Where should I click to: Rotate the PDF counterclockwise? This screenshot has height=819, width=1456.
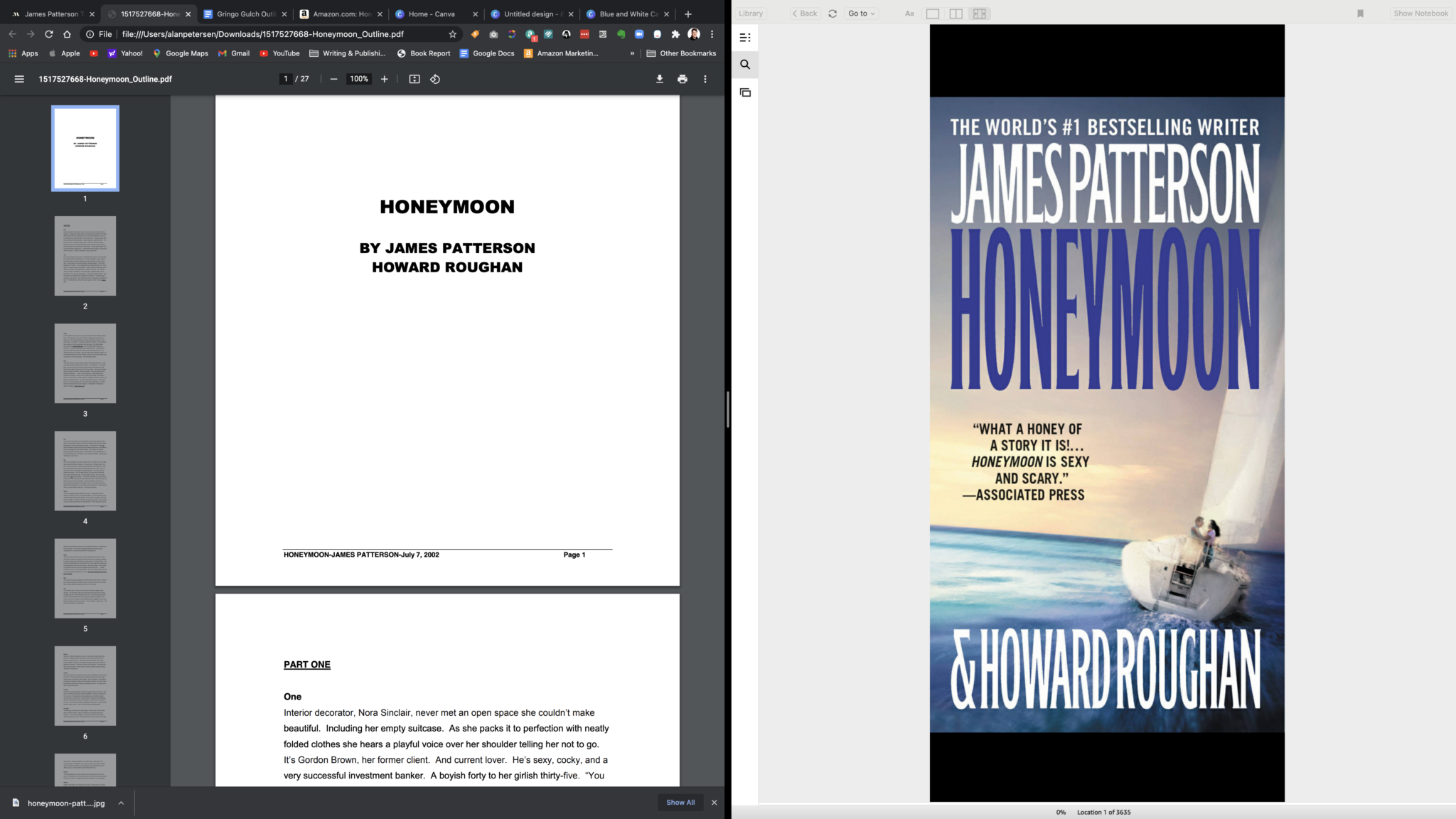(435, 79)
